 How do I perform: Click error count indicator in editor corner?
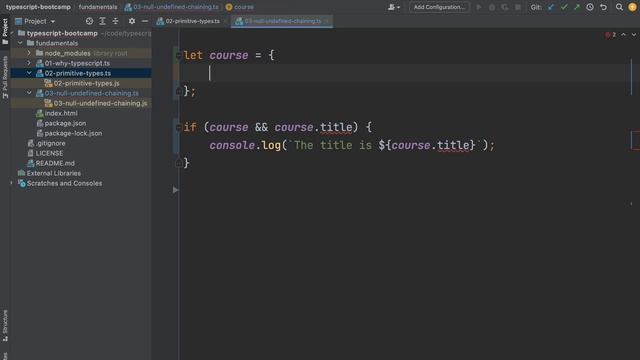tap(611, 35)
